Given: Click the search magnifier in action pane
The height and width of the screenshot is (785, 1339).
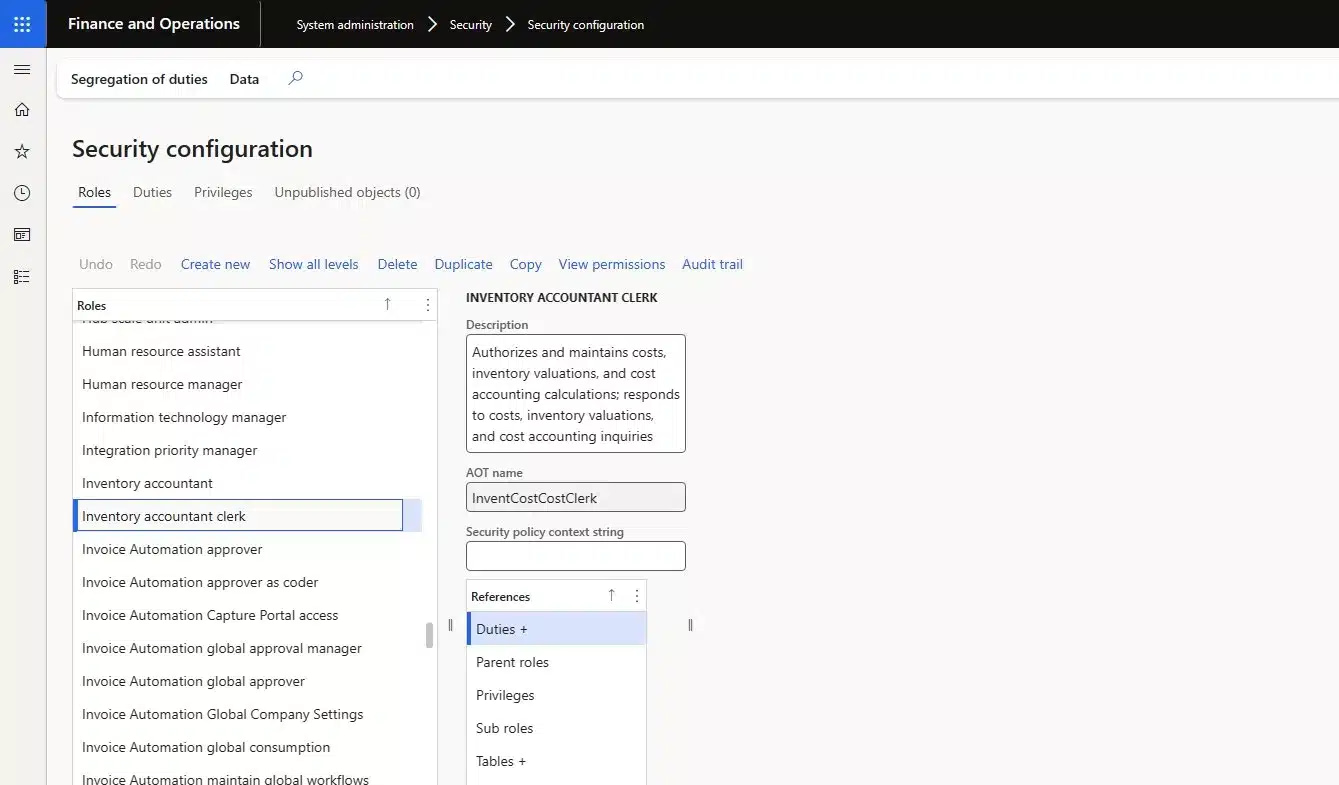Looking at the screenshot, I should point(295,78).
